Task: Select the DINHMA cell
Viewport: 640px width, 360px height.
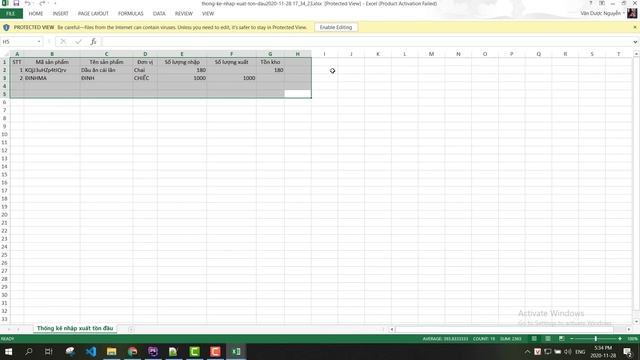Action: point(52,78)
